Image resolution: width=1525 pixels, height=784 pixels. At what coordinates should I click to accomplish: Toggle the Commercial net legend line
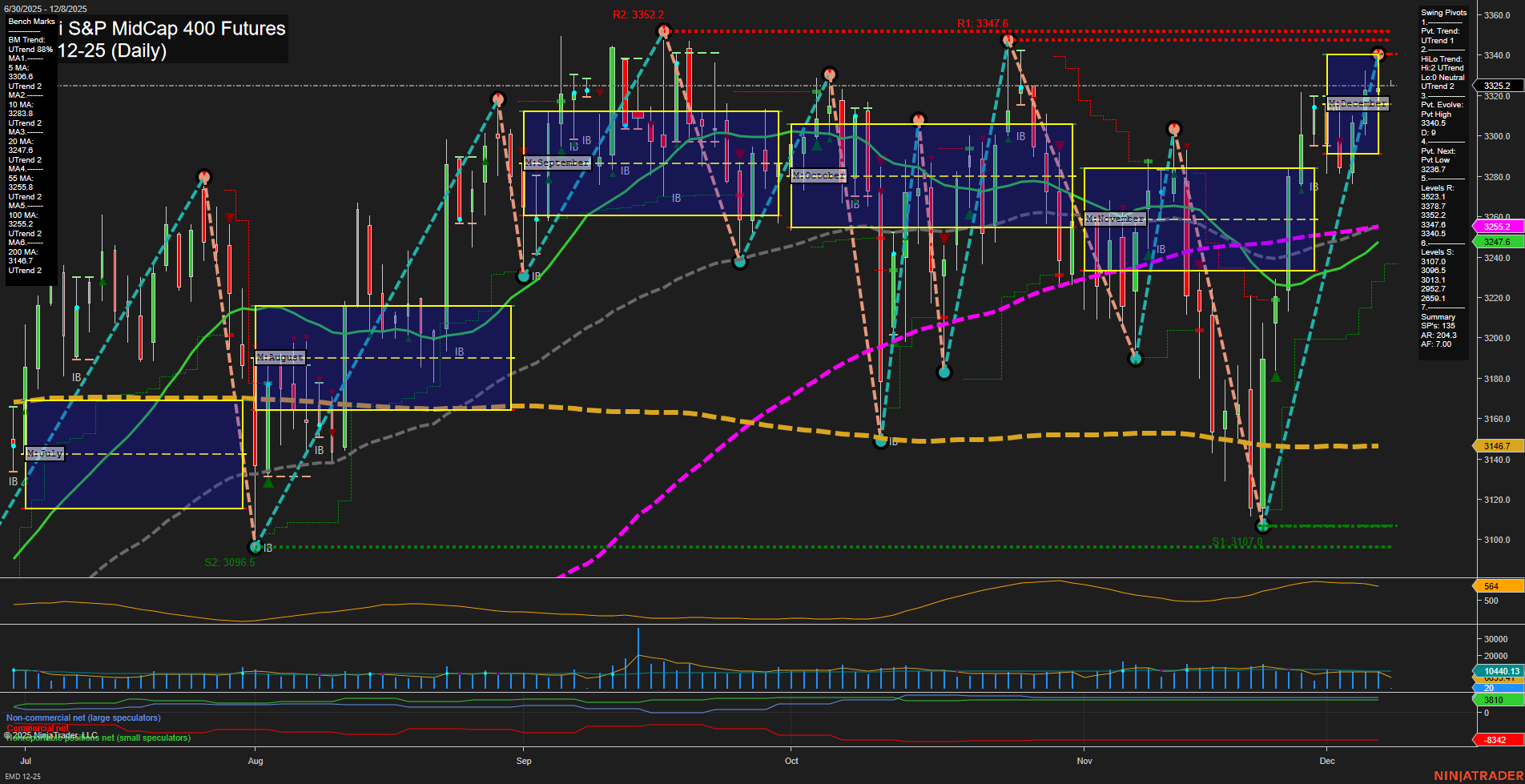(x=36, y=726)
